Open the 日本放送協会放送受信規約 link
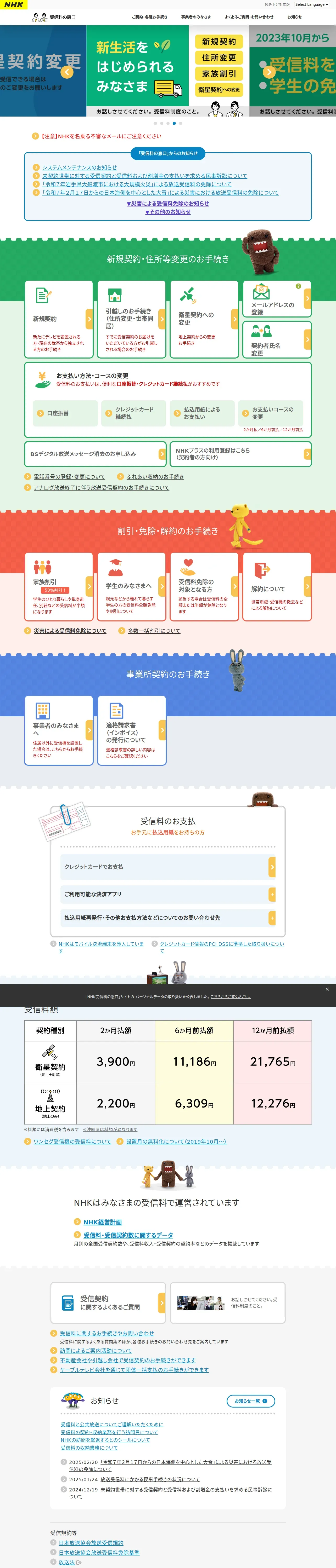This screenshot has height=1568, width=336. click(91, 1543)
